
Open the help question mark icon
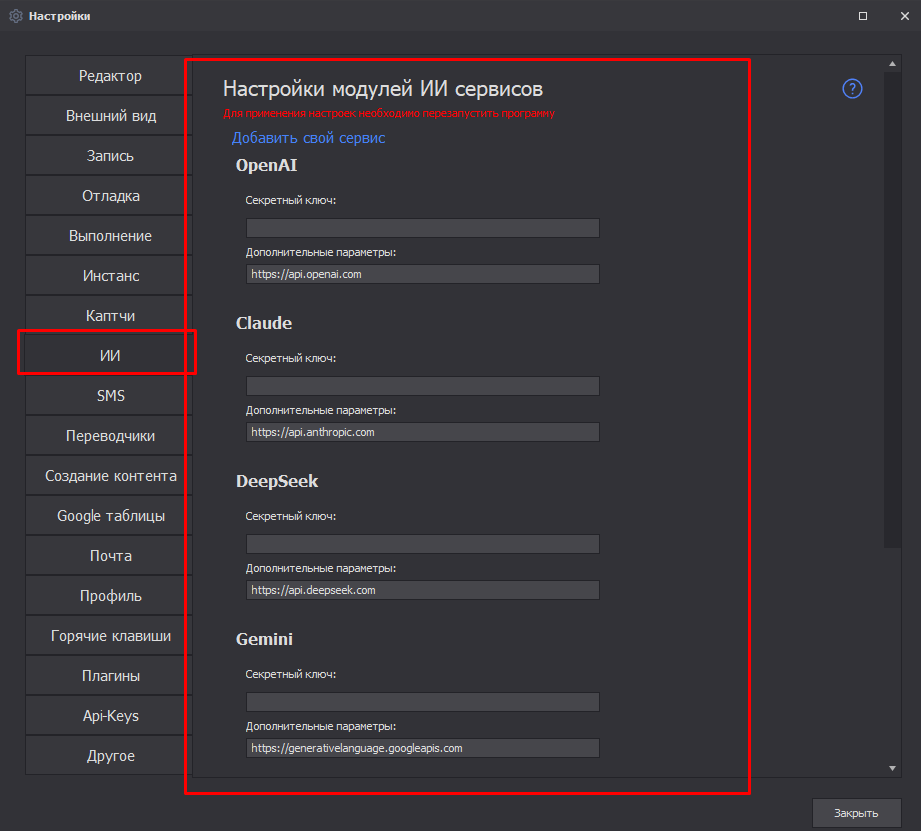coord(852,89)
